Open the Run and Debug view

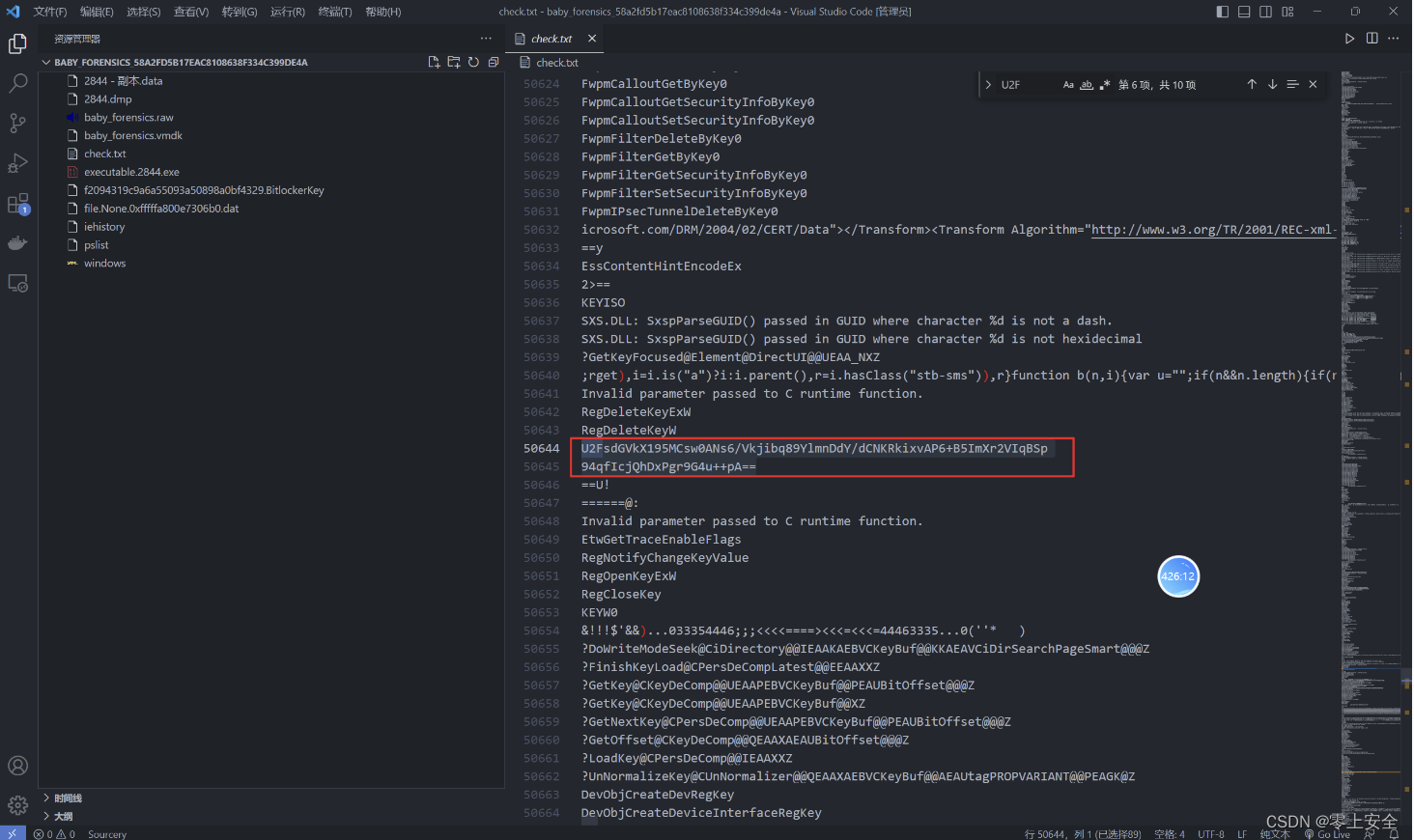[17, 163]
